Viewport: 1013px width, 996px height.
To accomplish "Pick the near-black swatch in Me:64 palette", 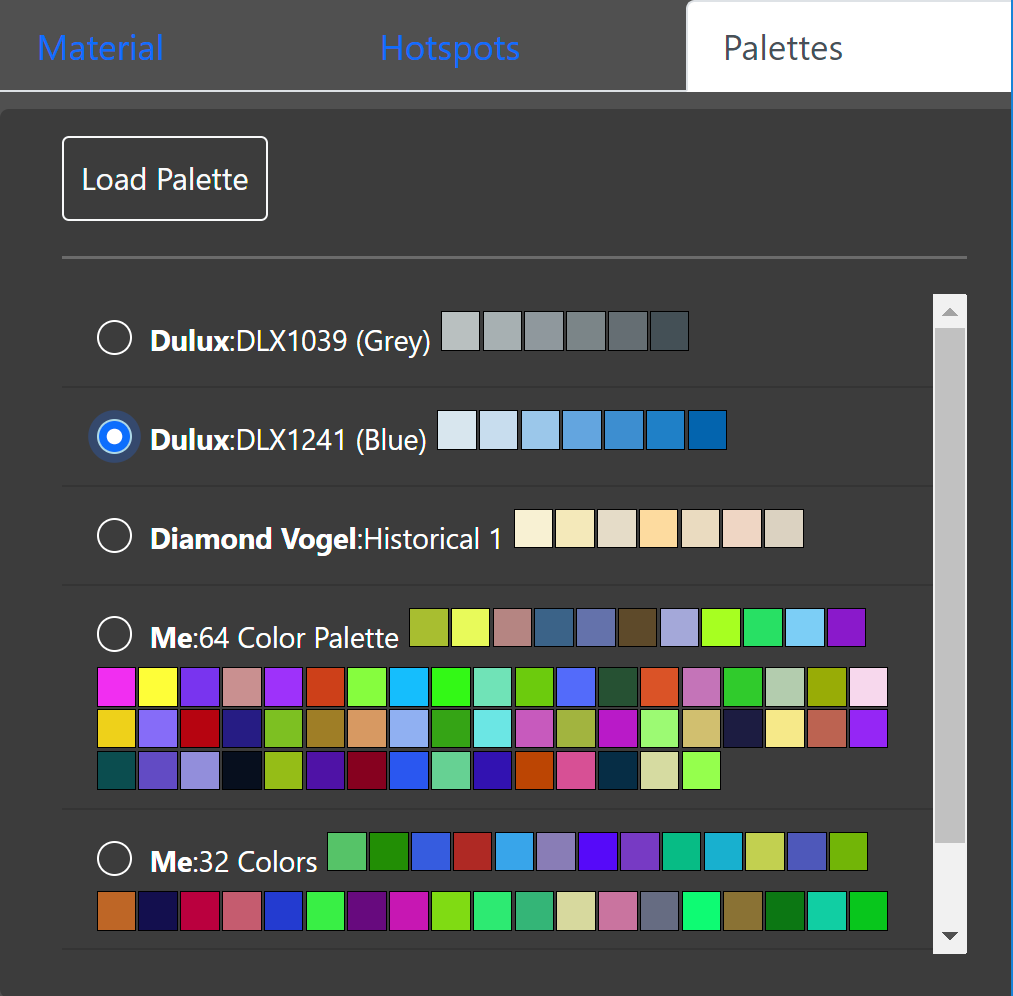I will pyautogui.click(x=242, y=771).
